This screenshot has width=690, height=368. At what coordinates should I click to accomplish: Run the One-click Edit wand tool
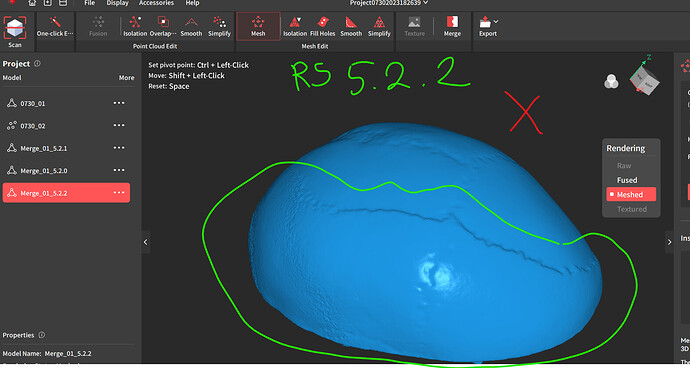(x=55, y=26)
